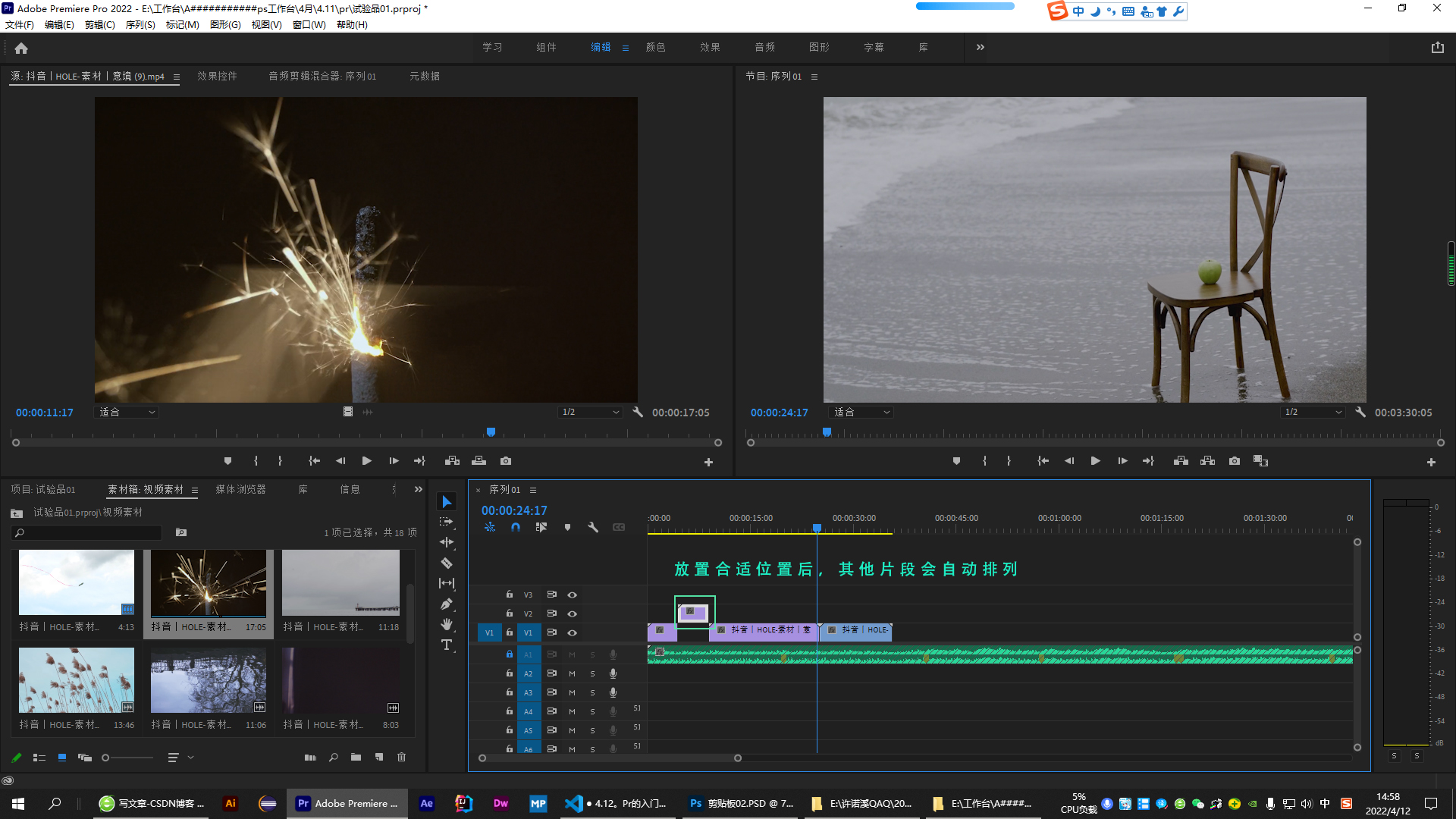Expand project panel tabs overflow chevron
The width and height of the screenshot is (1456, 819).
(419, 489)
